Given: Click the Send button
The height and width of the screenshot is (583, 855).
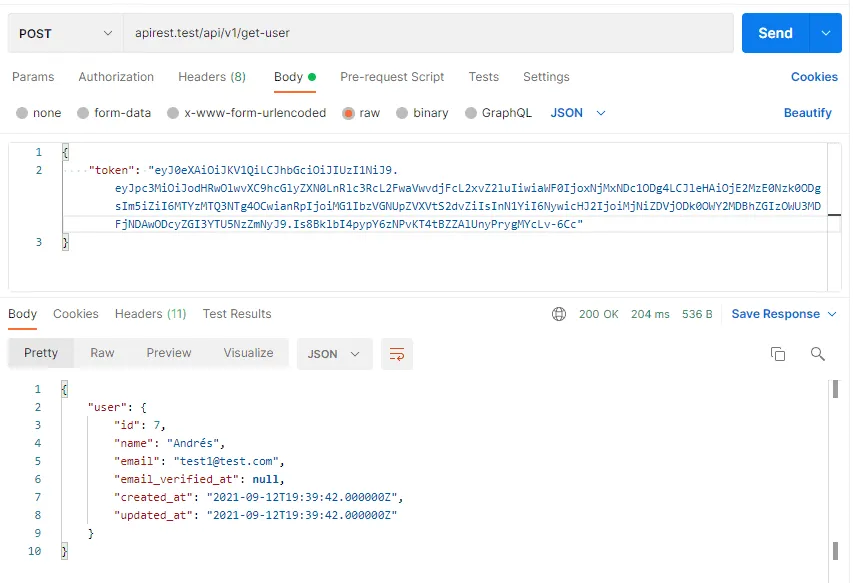Looking at the screenshot, I should coord(774,32).
